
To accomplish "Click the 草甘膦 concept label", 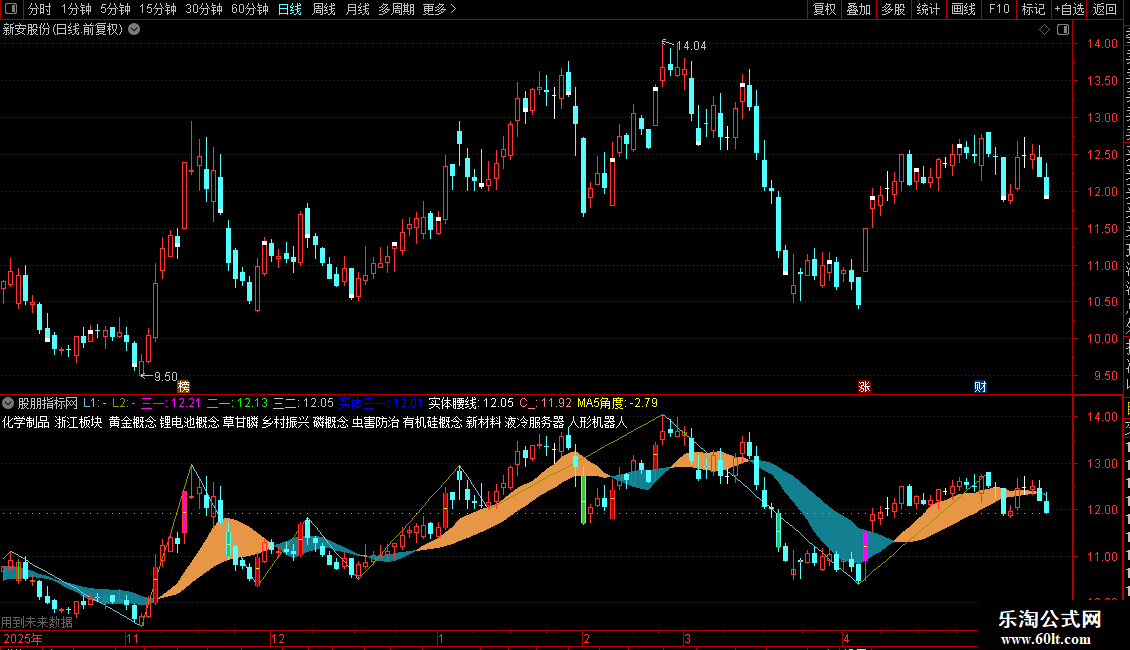I will (240, 422).
